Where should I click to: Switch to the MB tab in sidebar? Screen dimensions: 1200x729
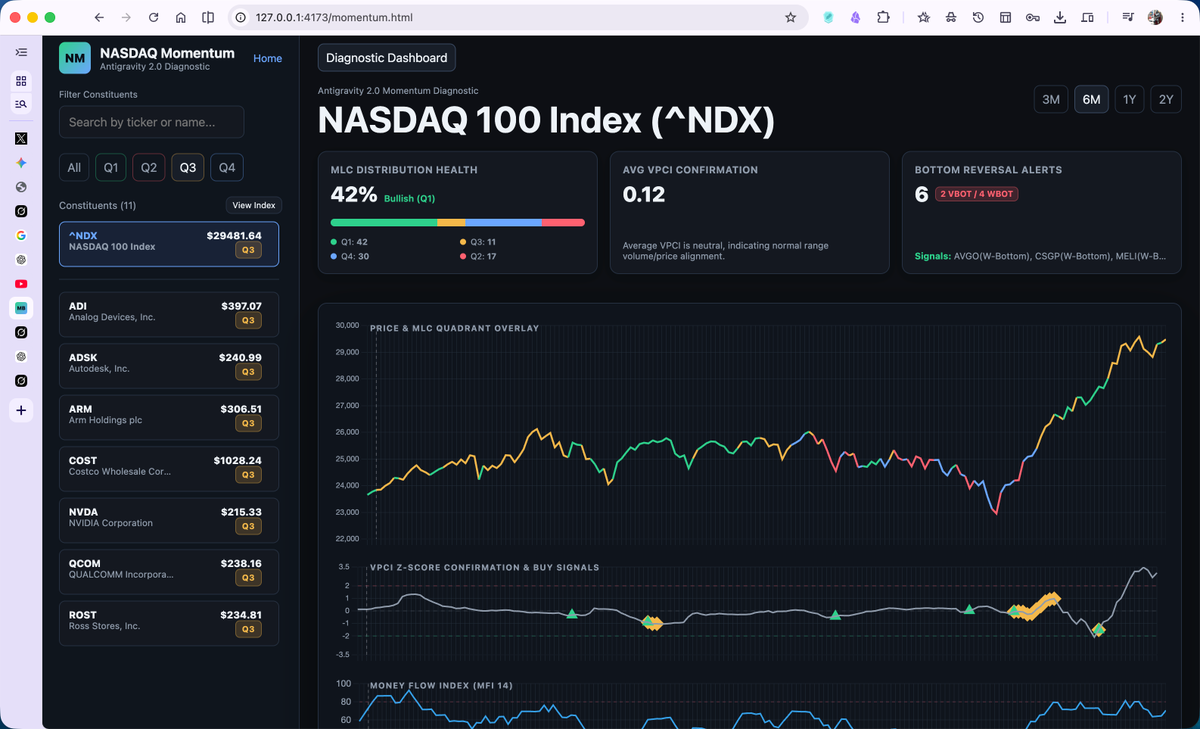point(21,308)
